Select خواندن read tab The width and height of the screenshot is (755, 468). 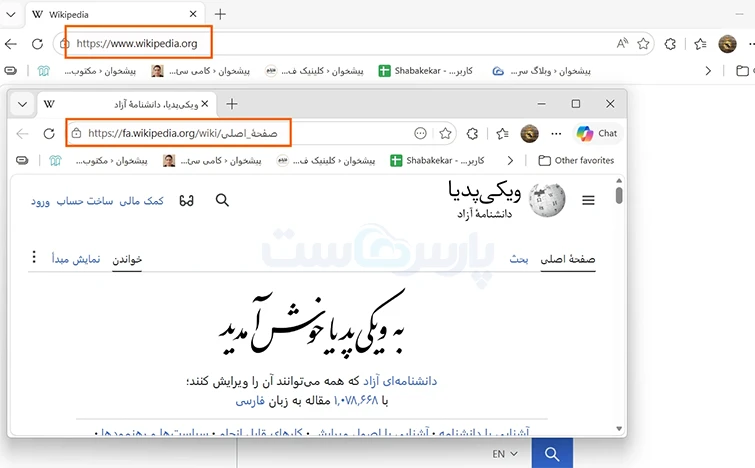[127, 260]
